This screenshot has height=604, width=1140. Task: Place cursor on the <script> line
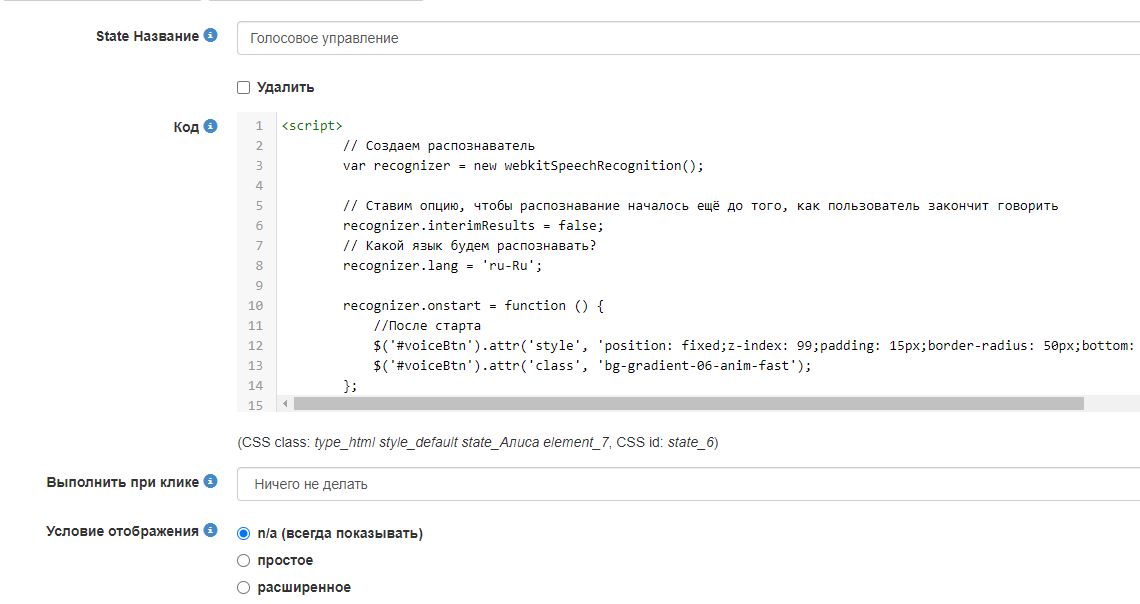pos(312,126)
